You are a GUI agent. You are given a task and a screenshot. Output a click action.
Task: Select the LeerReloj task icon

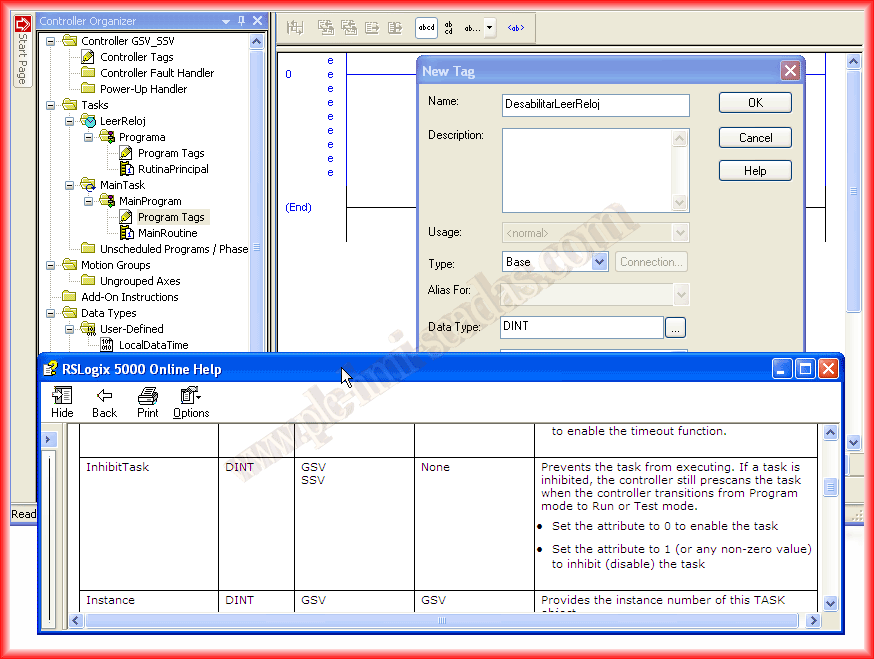click(88, 121)
